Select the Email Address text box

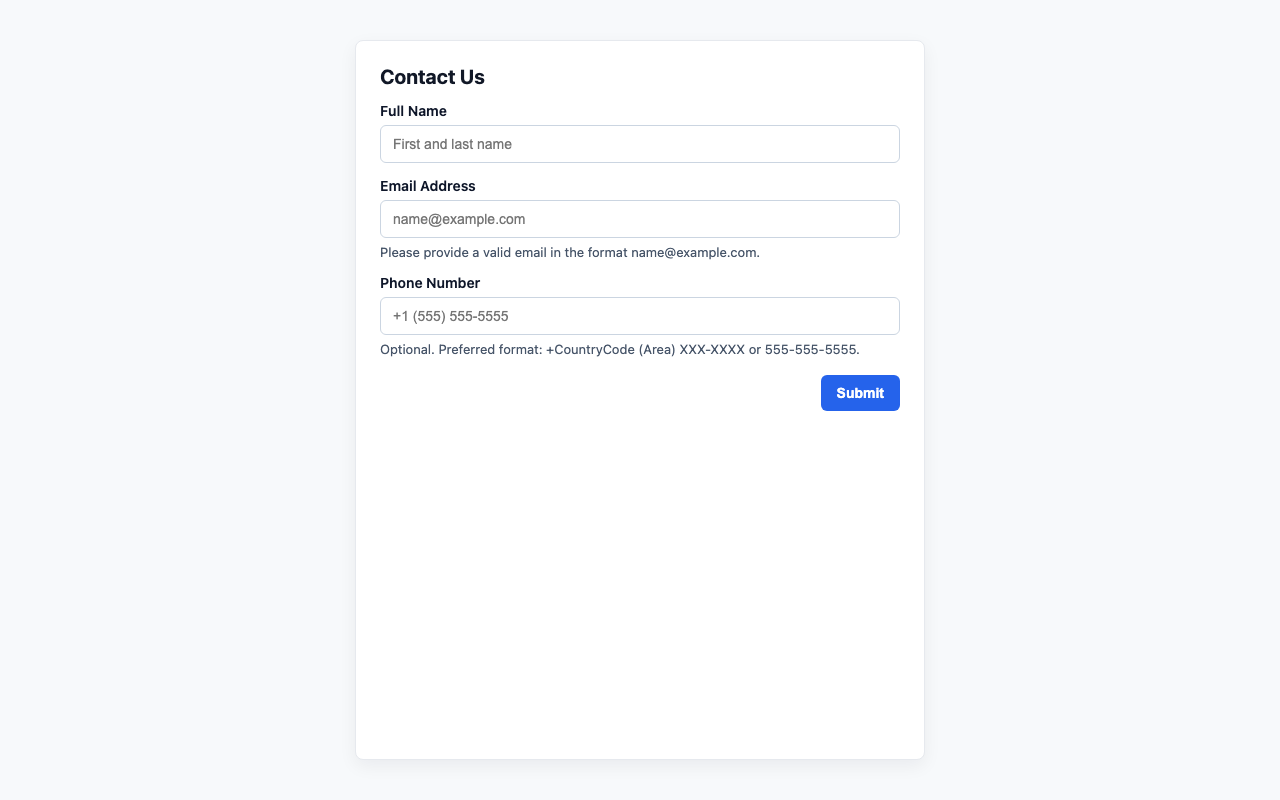tap(639, 219)
